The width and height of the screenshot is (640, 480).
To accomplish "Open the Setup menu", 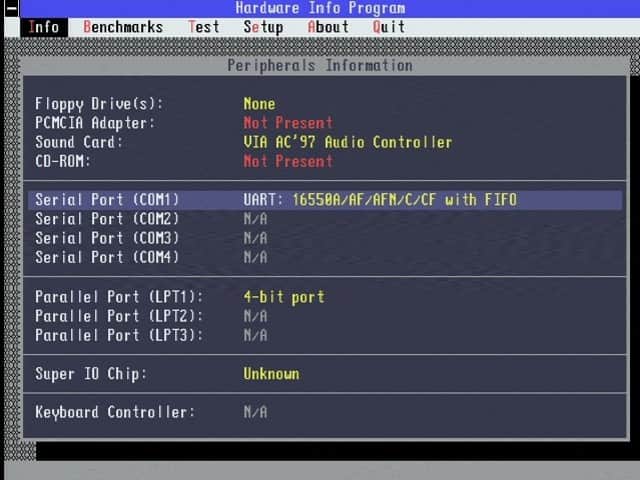I will coord(263,27).
